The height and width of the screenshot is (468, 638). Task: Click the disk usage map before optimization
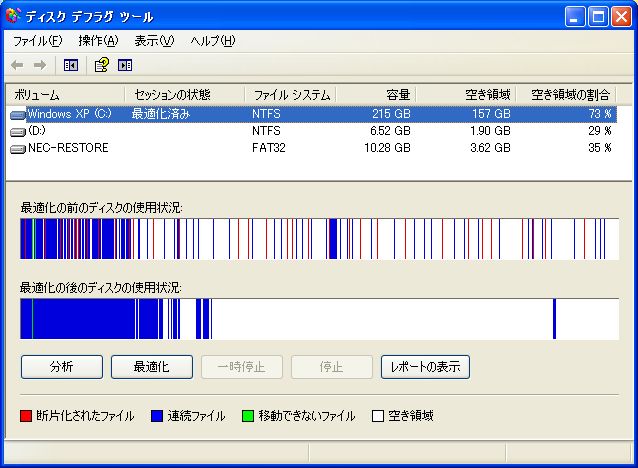pos(319,239)
